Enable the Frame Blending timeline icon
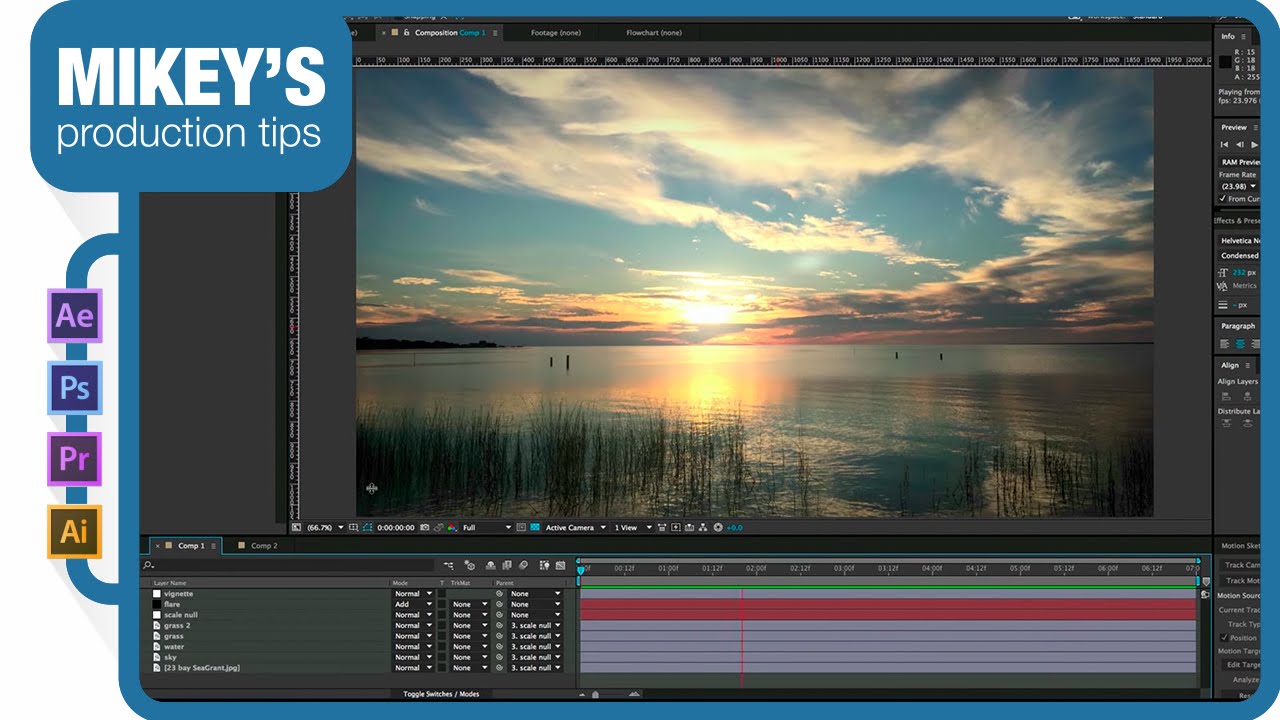 click(507, 565)
